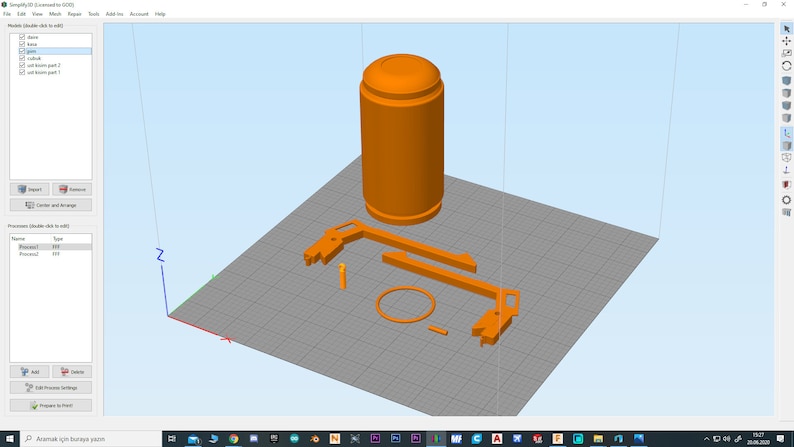Image resolution: width=794 pixels, height=447 pixels.
Task: Open Edit Process Settings
Action: [51, 388]
